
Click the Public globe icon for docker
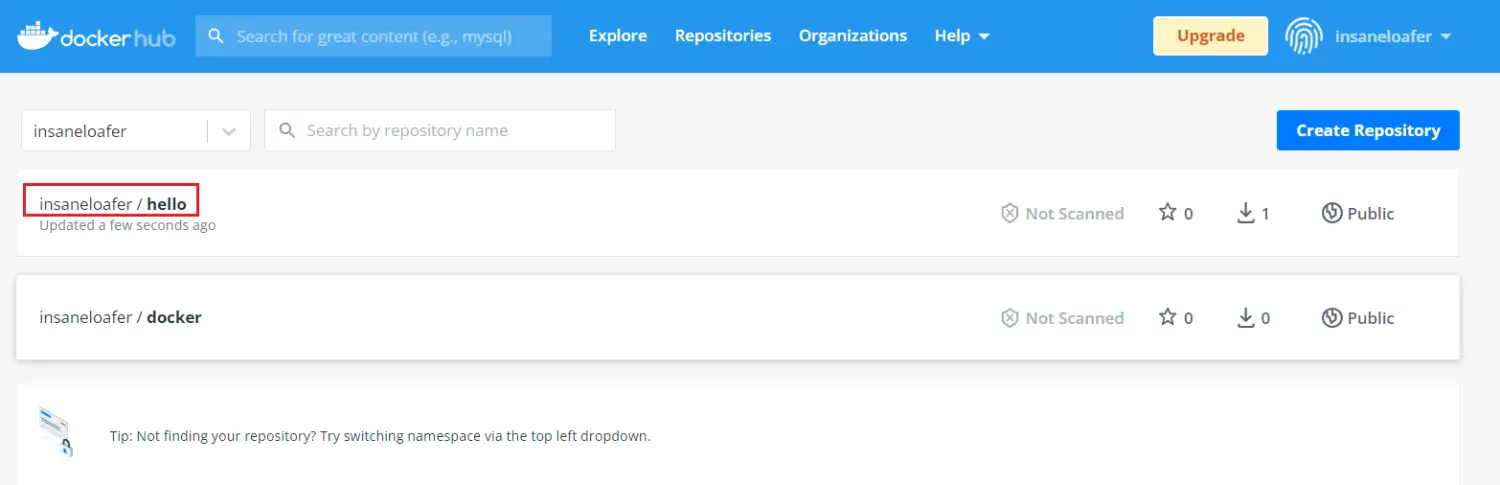(1331, 318)
